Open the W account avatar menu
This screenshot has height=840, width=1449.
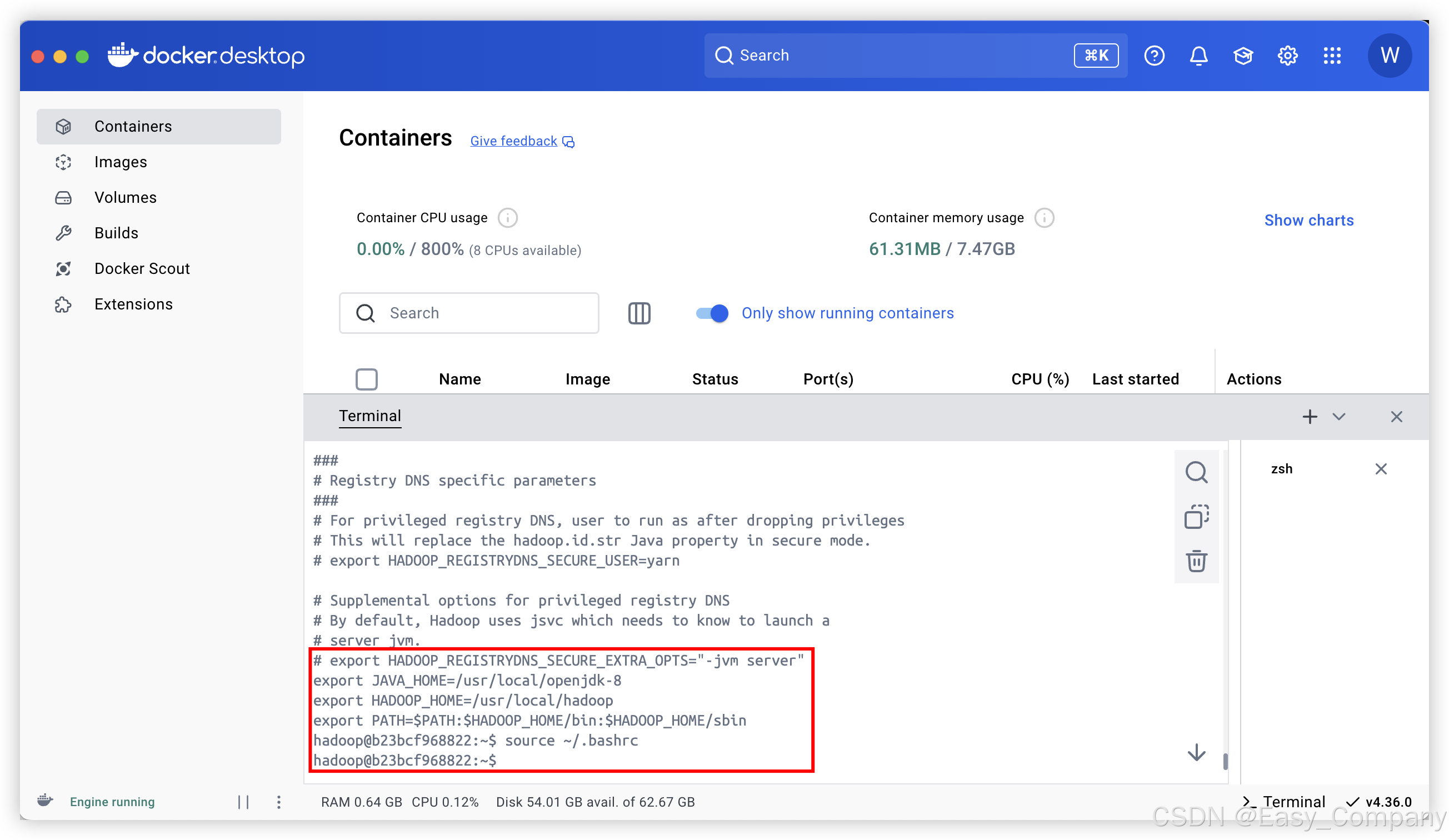pos(1389,55)
